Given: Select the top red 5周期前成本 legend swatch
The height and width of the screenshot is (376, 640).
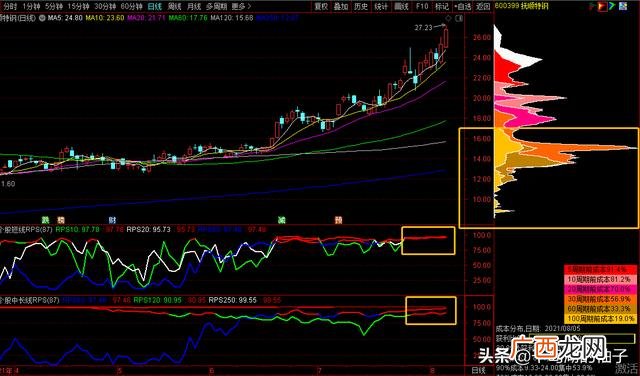Looking at the screenshot, I should point(600,270).
